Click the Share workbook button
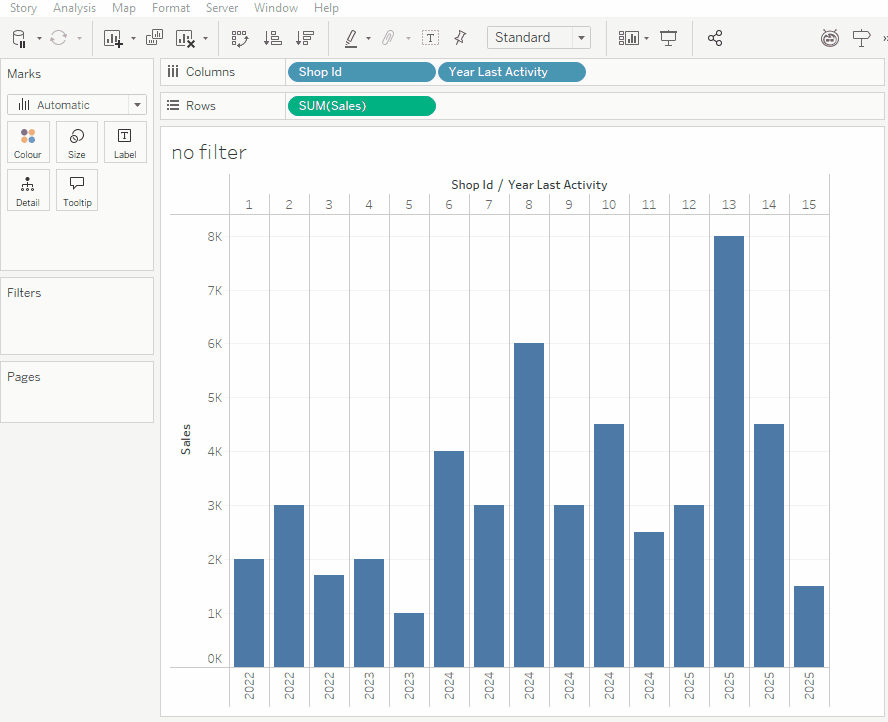This screenshot has width=888, height=722. tap(715, 38)
